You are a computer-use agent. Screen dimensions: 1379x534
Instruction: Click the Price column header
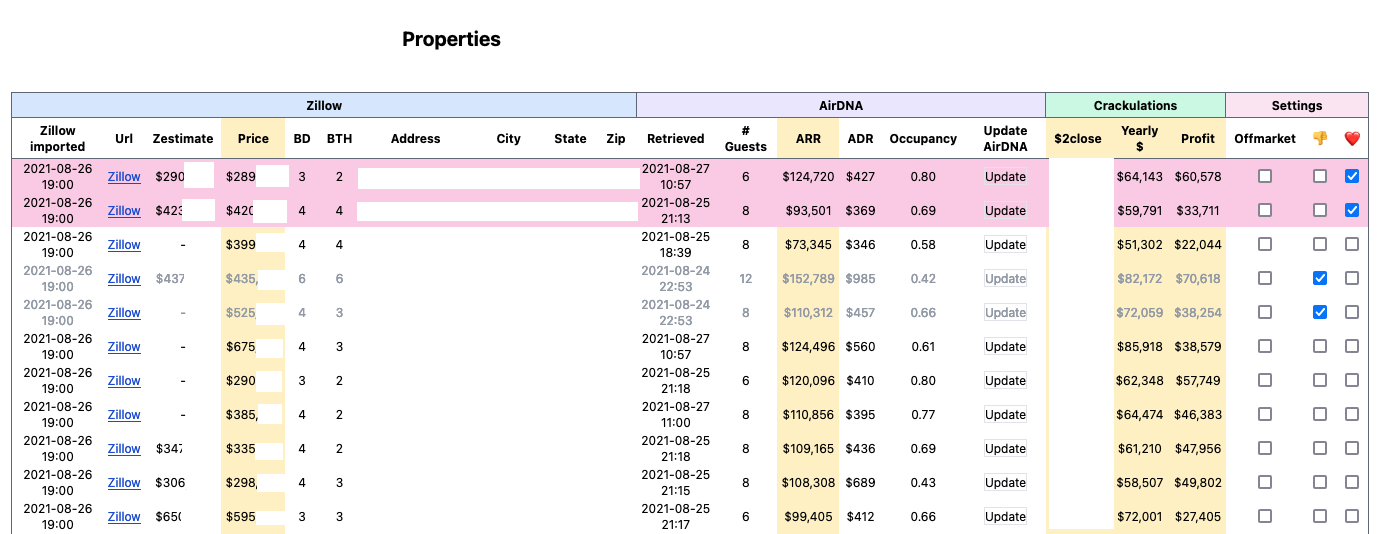253,139
